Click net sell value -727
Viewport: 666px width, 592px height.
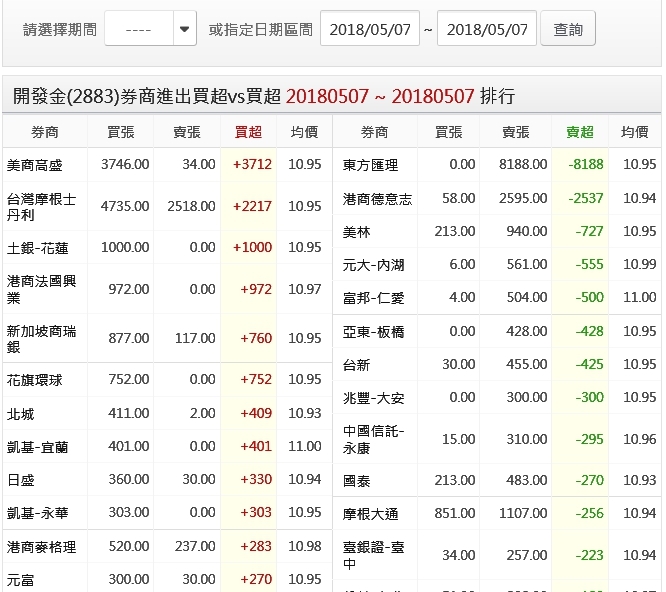pos(590,231)
